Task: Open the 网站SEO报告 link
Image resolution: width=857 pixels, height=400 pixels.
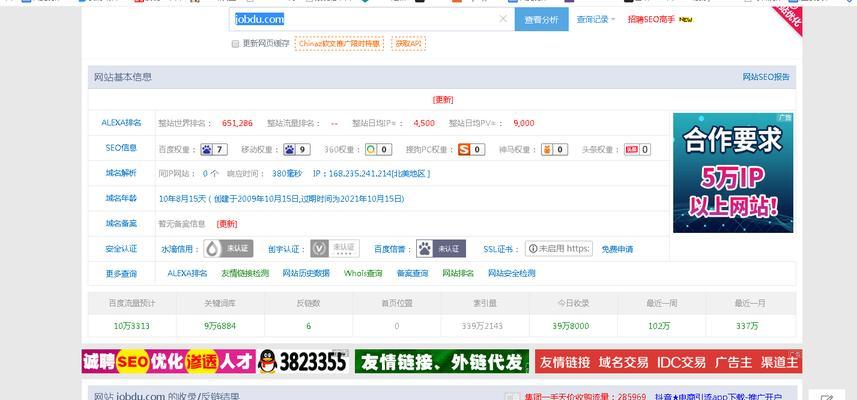Action: pos(766,77)
